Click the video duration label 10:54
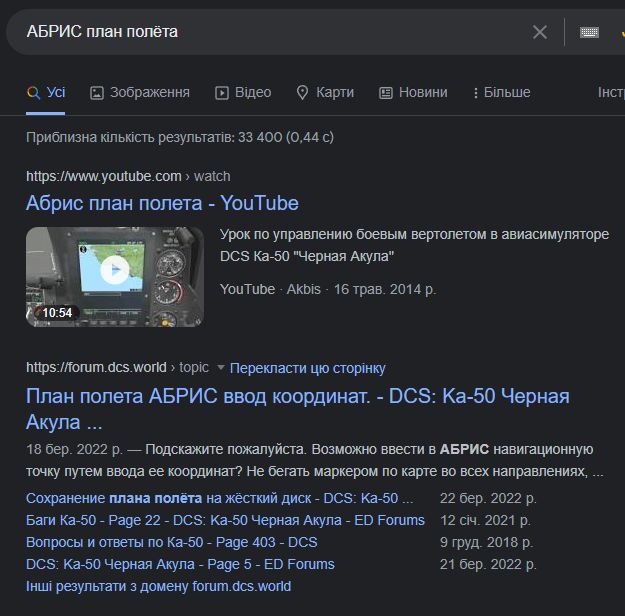This screenshot has width=625, height=616. (x=57, y=313)
